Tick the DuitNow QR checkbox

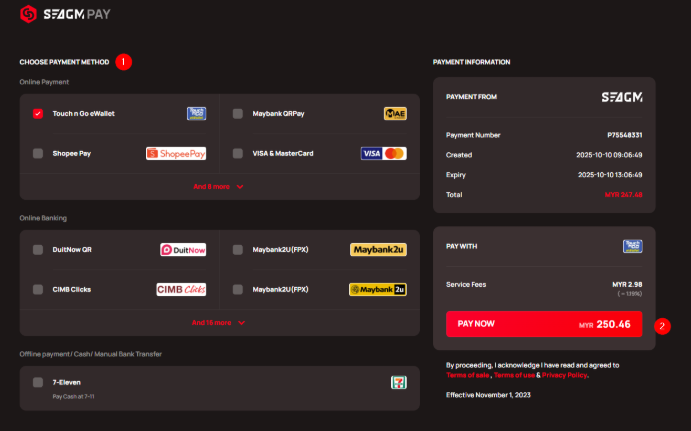tap(38, 250)
